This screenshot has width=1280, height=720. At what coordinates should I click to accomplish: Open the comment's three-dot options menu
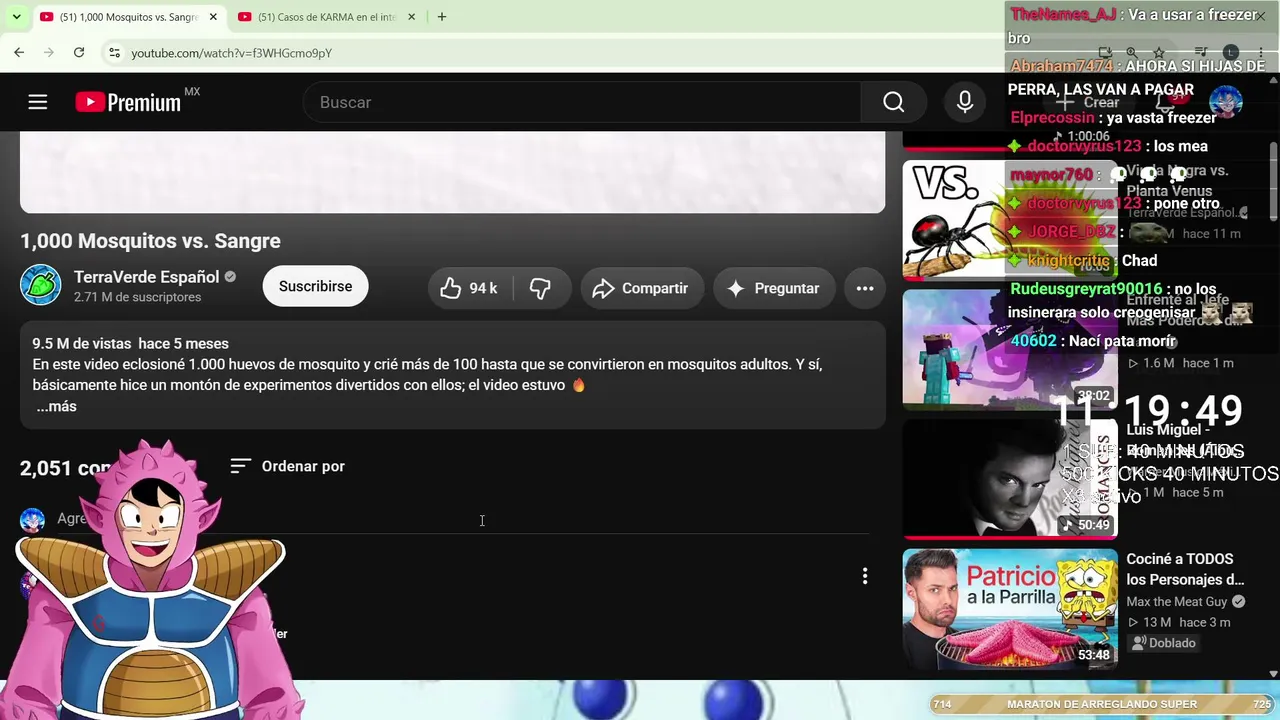865,576
